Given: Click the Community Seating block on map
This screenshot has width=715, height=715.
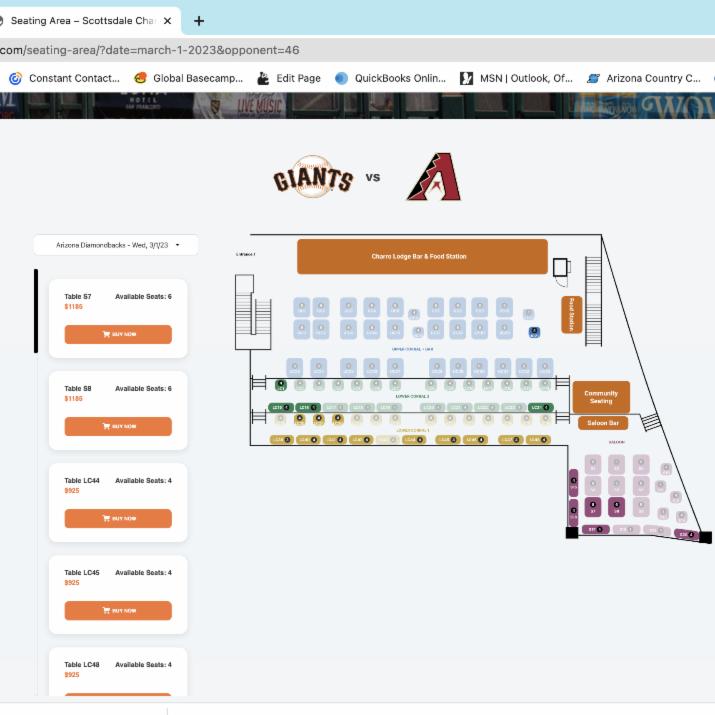Looking at the screenshot, I should click(x=601, y=397).
